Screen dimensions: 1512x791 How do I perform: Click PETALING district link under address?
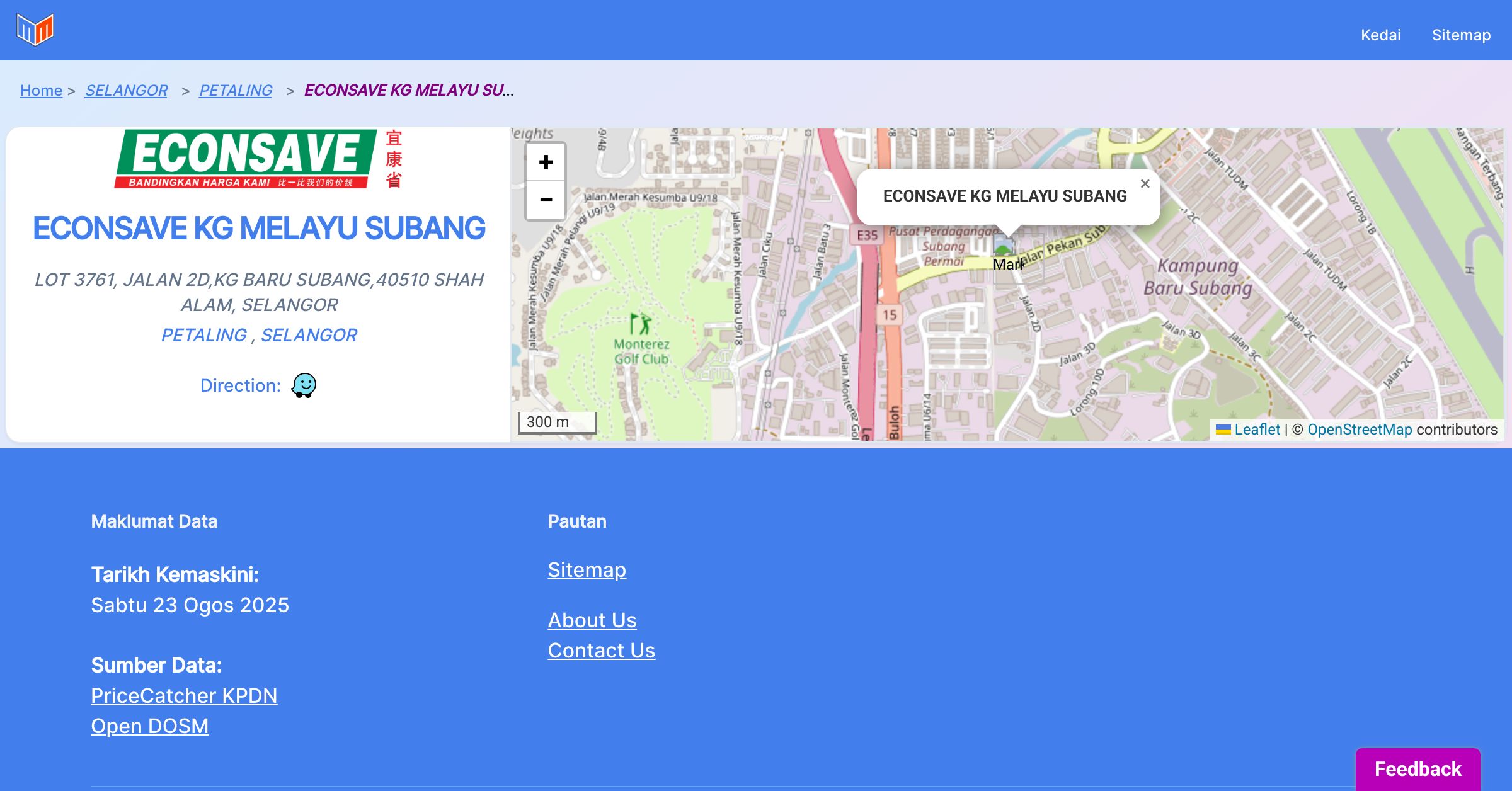point(203,335)
